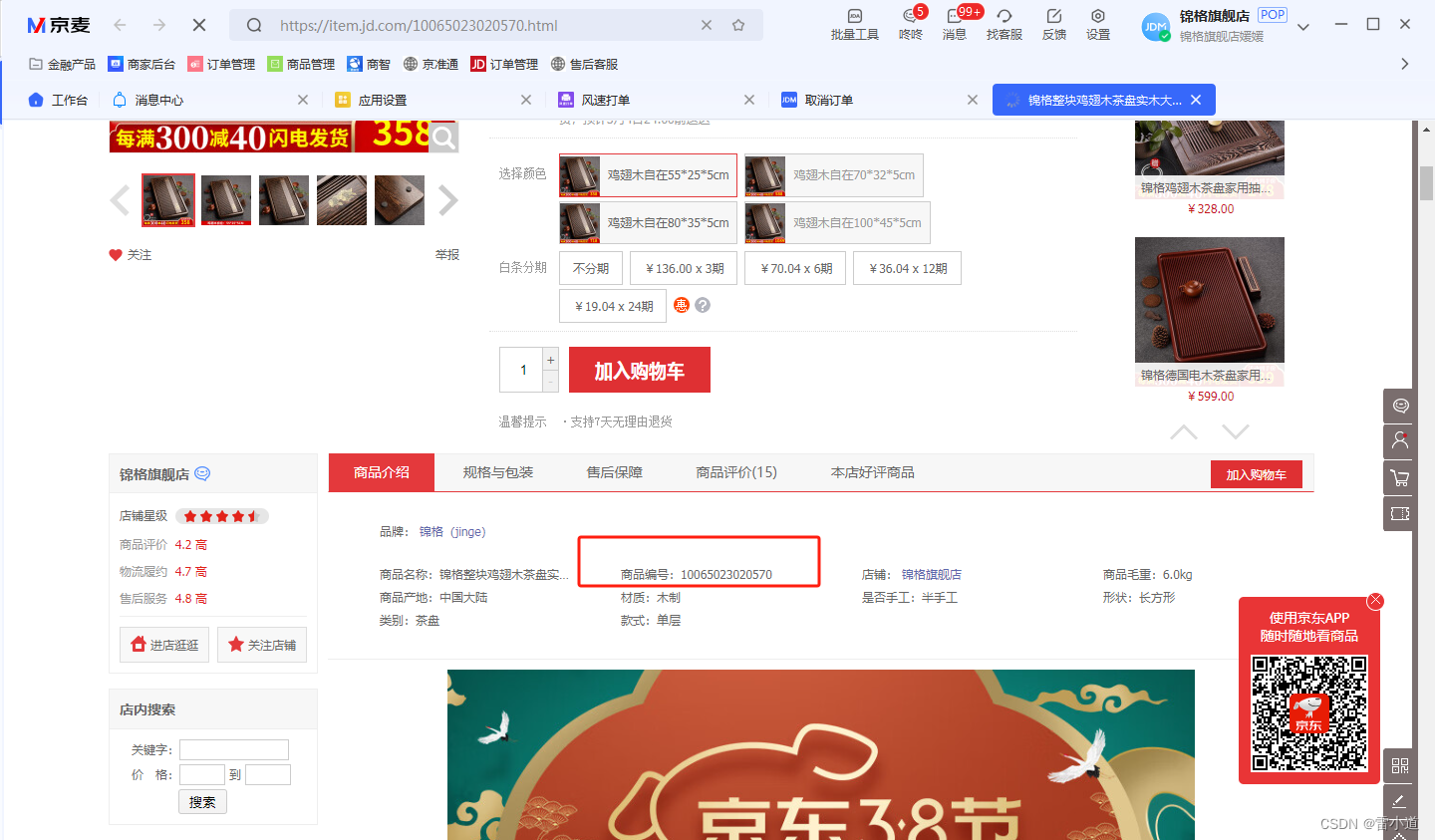Open the 本店好评商品 tab
This screenshot has width=1435, height=840.
coord(873,472)
